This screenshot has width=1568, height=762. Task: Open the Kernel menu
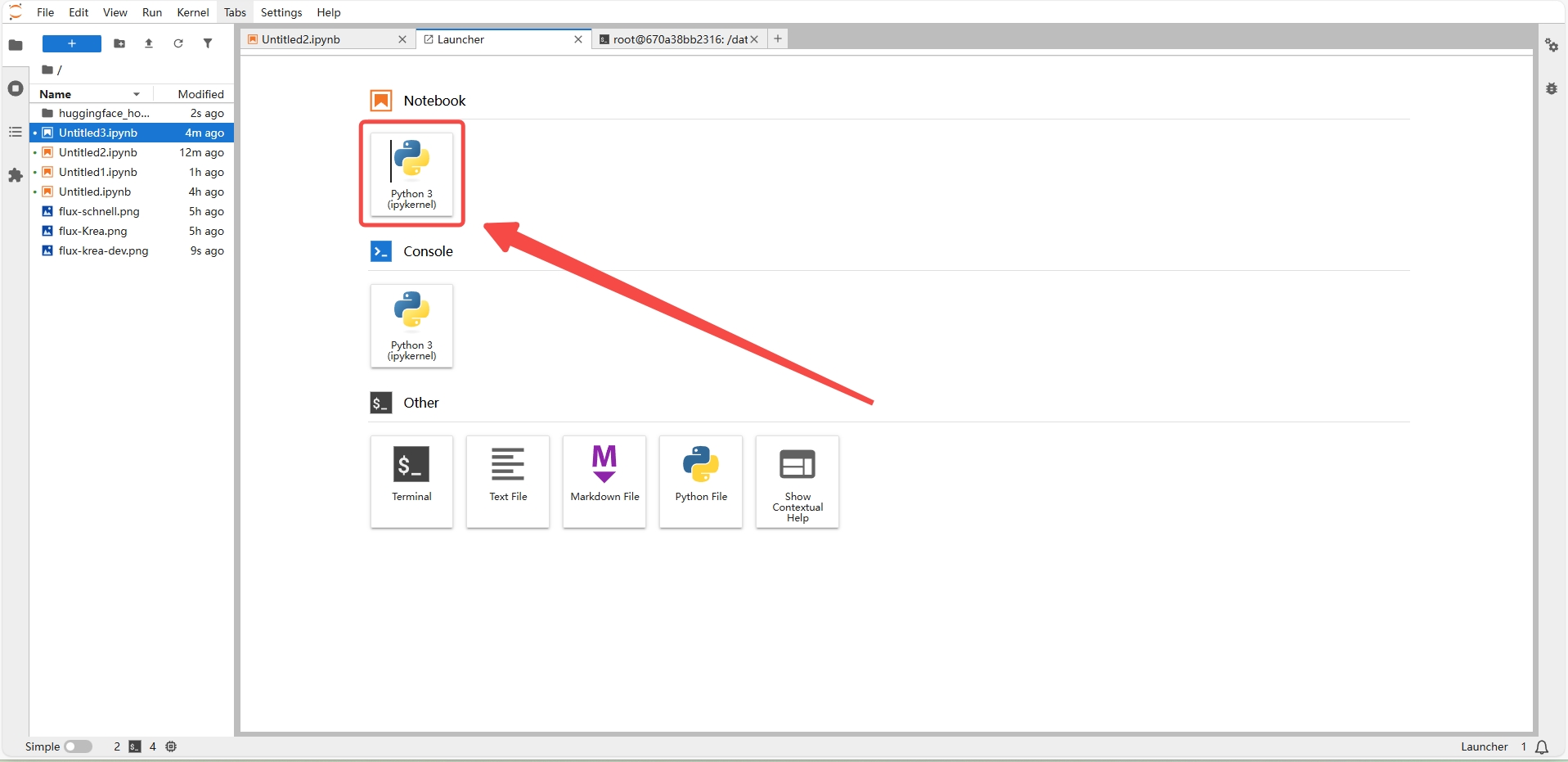193,12
